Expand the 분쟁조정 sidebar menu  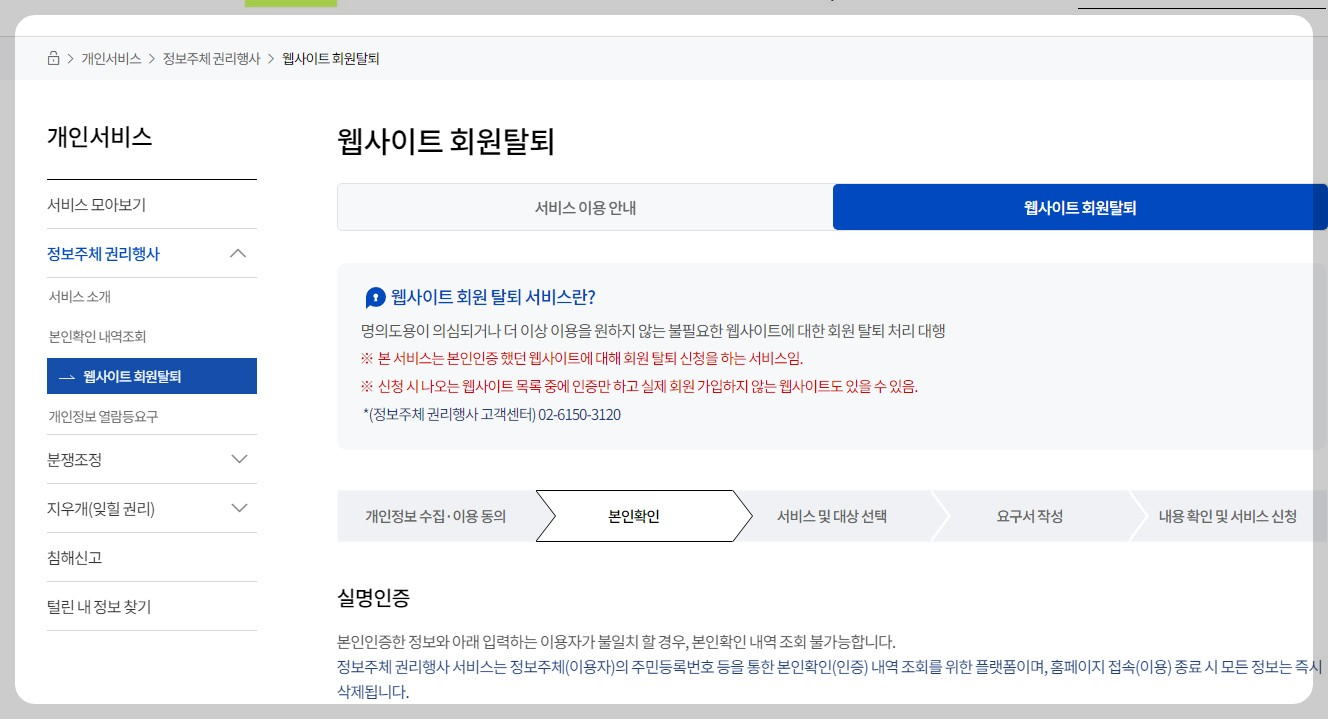238,459
